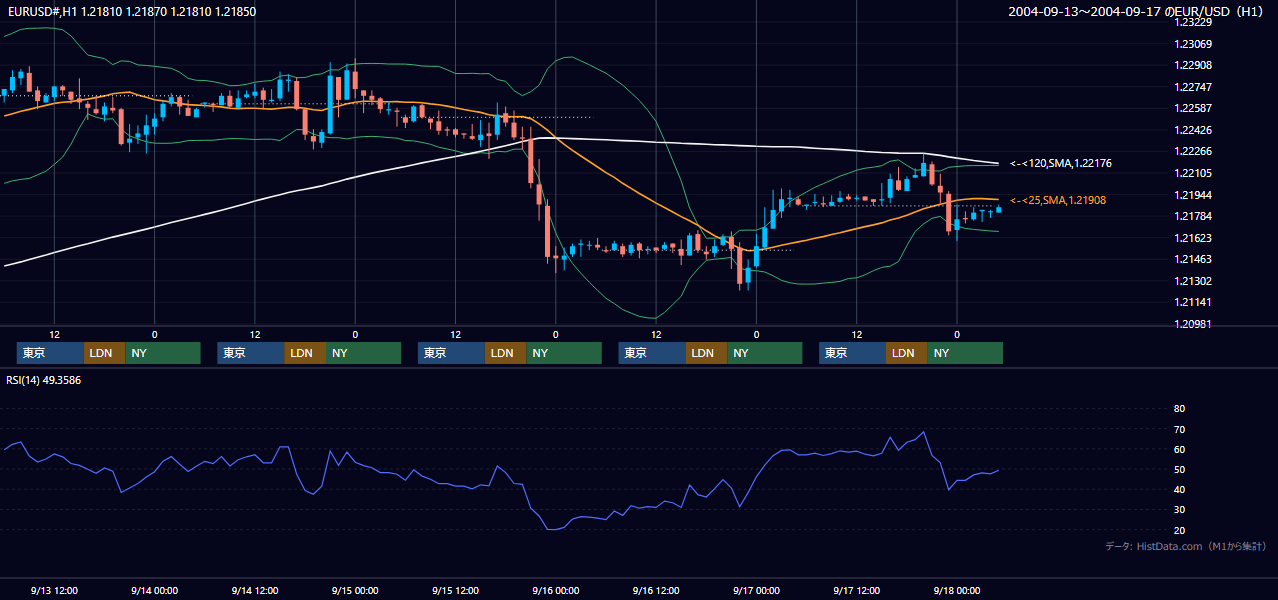This screenshot has width=1278, height=600.
Task: Click price axis value 1.22587
Action: 1193,108
